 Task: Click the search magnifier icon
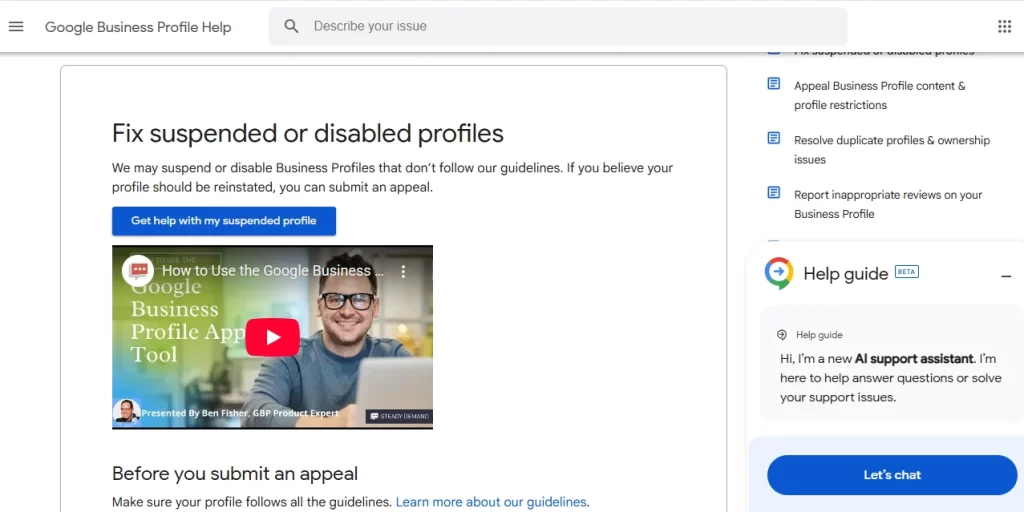coord(291,26)
